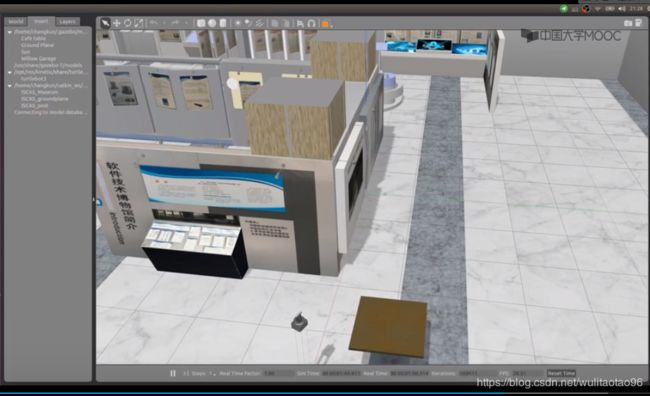
Task: Collapse the first /home model path folder
Action: [10, 32]
